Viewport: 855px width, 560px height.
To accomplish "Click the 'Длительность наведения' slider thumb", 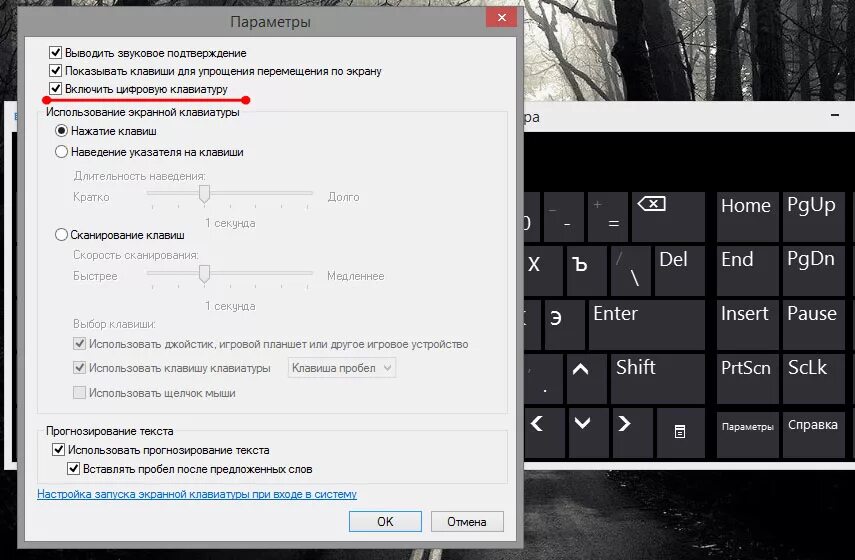I will click(204, 194).
